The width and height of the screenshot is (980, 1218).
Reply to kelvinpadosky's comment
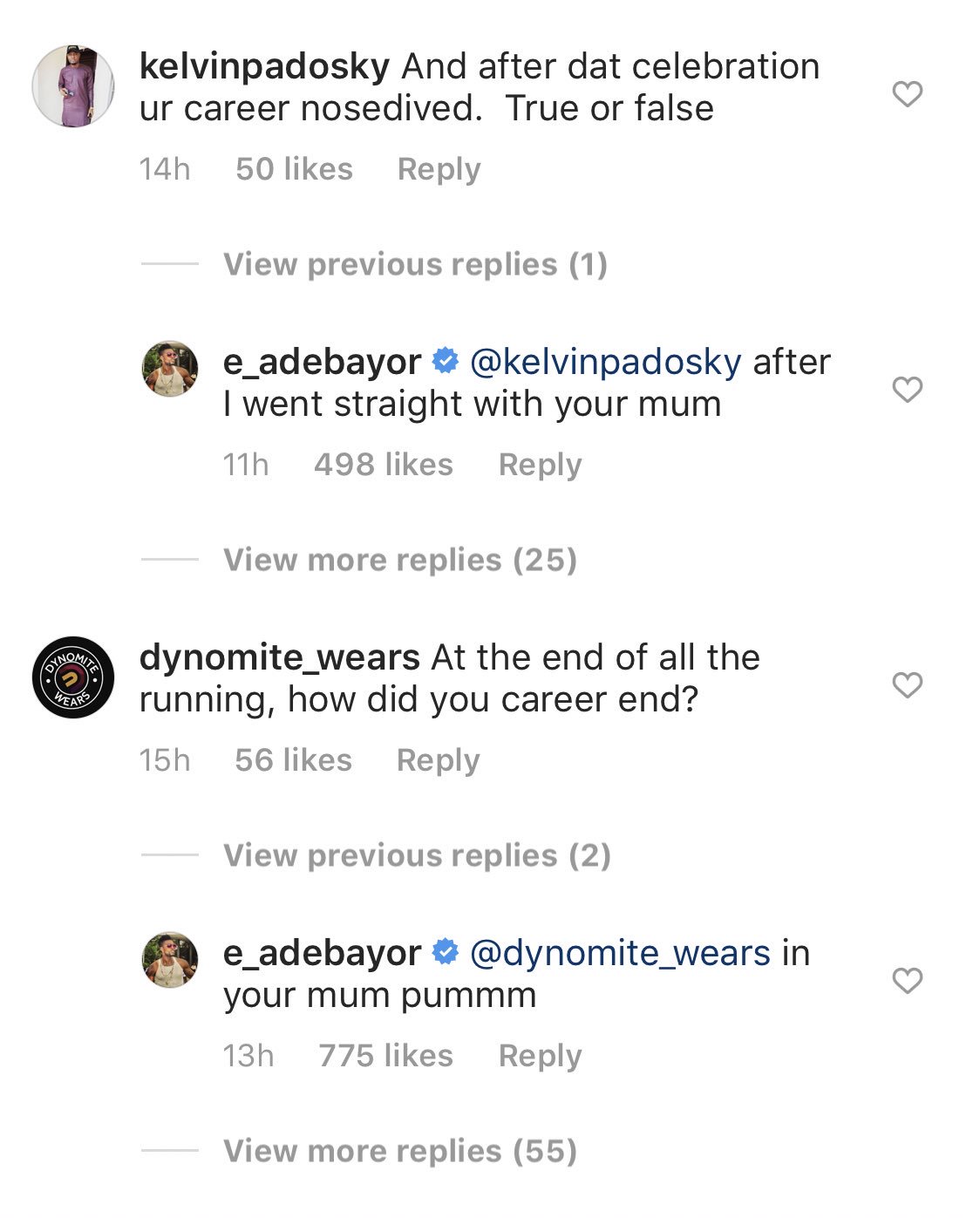click(x=439, y=169)
